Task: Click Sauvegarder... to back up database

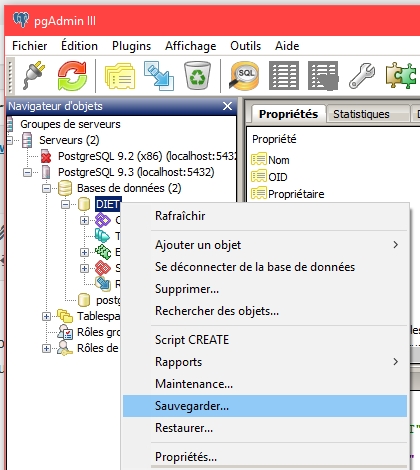Action: click(265, 406)
